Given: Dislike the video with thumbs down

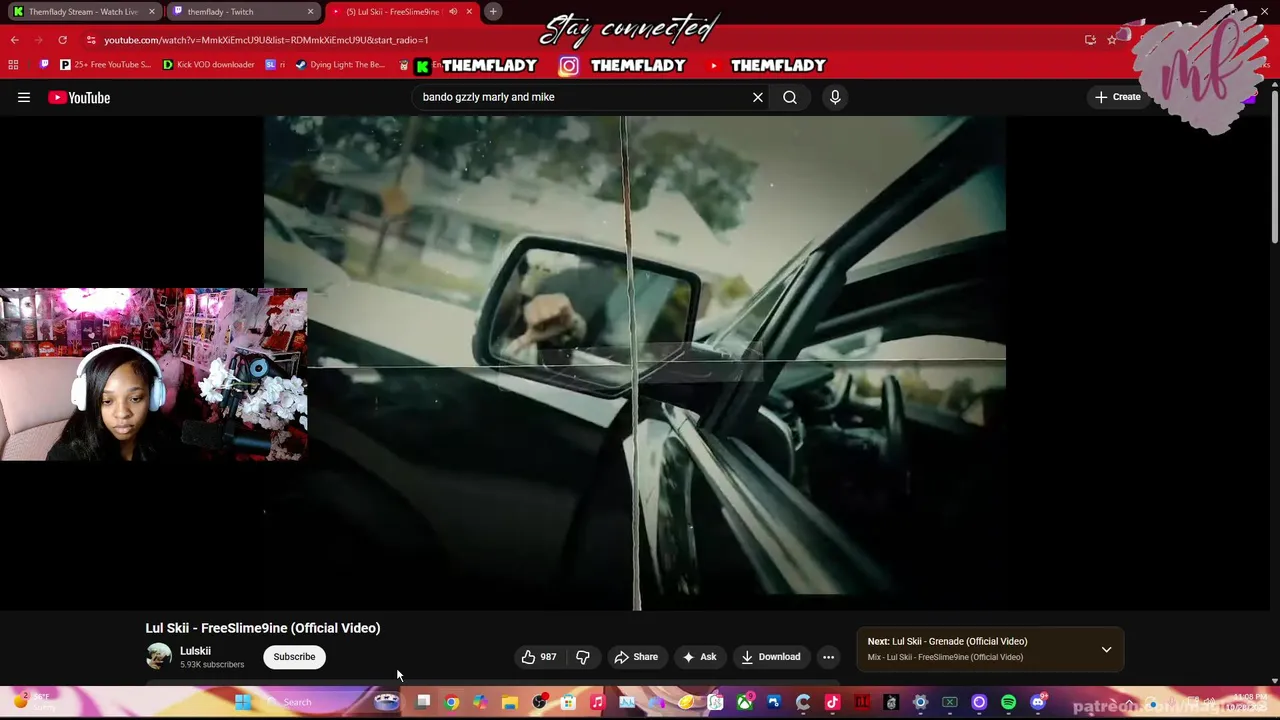Looking at the screenshot, I should pos(583,657).
